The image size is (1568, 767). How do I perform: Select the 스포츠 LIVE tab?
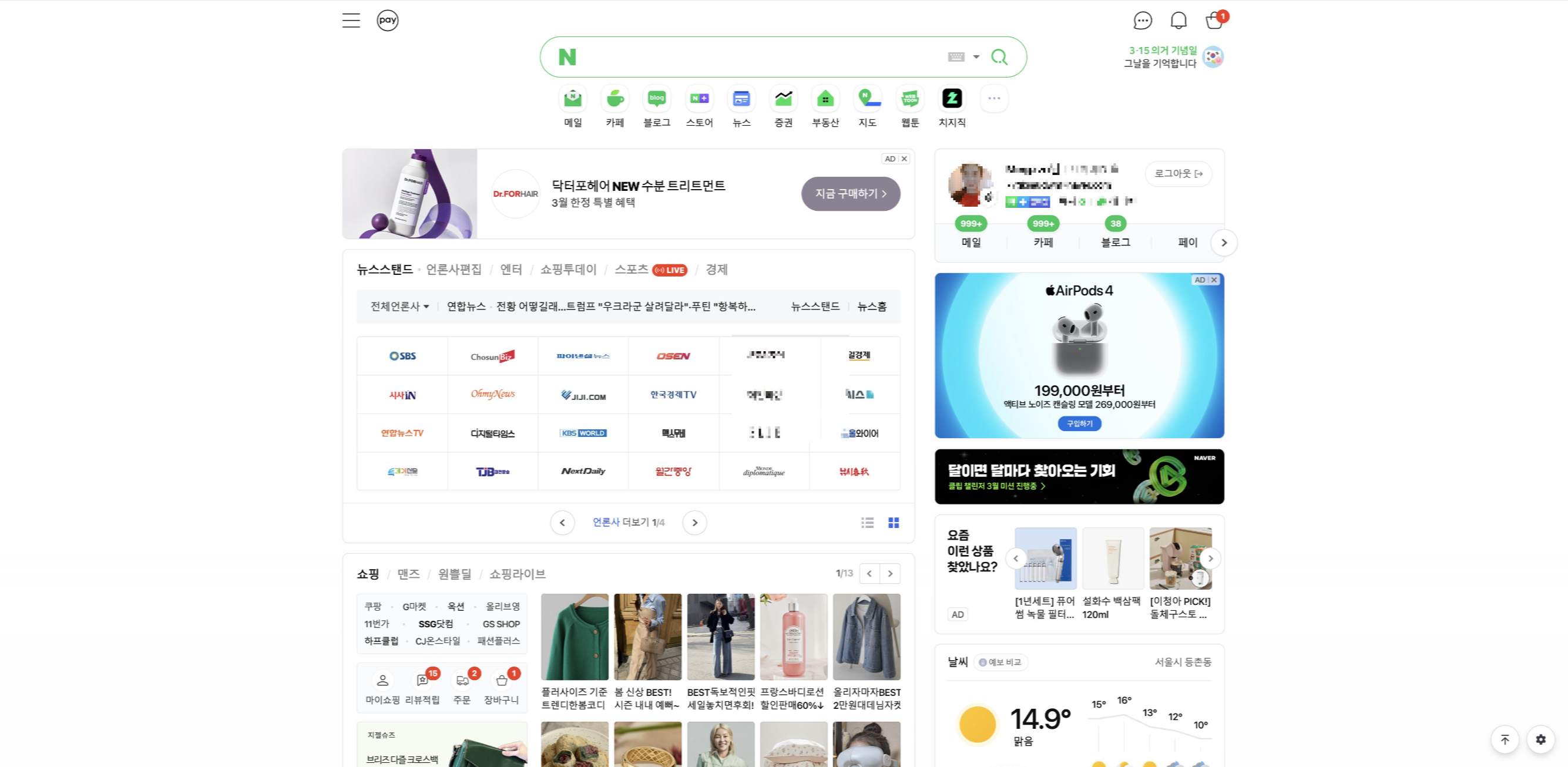(x=631, y=270)
